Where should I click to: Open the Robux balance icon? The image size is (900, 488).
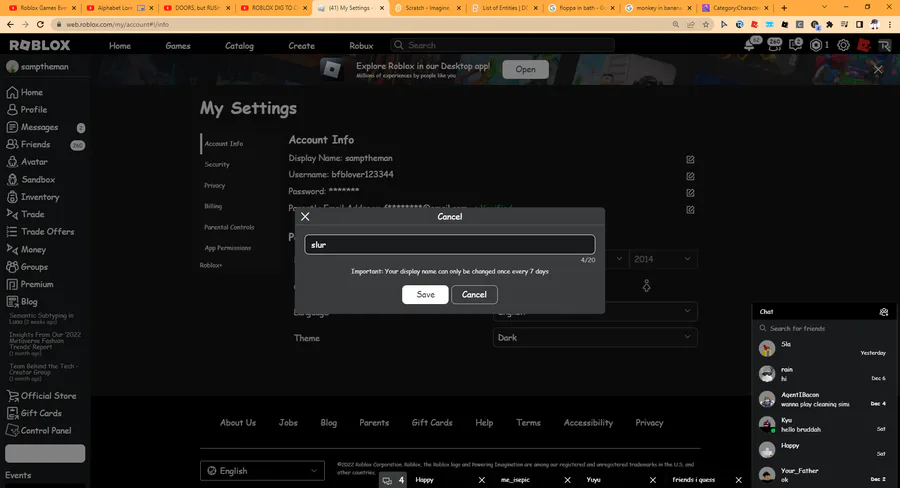tap(818, 45)
